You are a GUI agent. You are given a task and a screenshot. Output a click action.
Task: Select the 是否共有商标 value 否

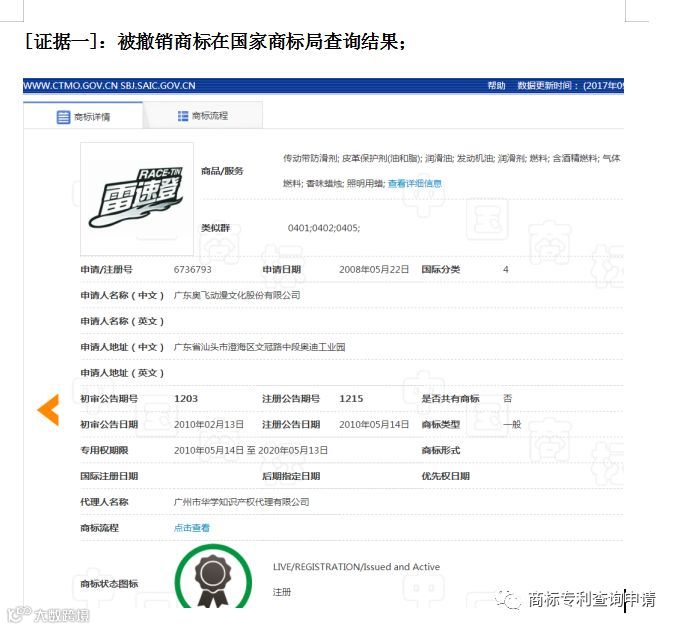click(x=507, y=398)
